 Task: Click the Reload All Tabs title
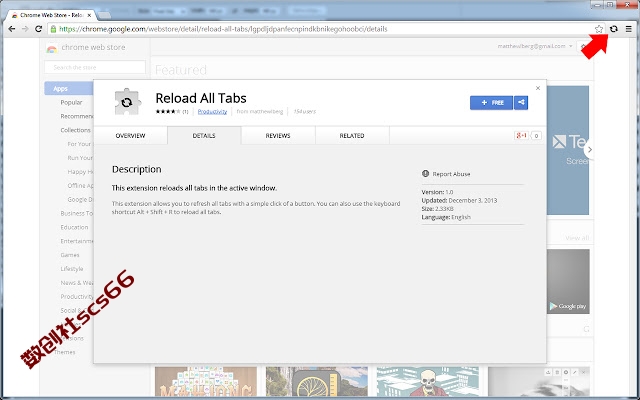pyautogui.click(x=201, y=98)
